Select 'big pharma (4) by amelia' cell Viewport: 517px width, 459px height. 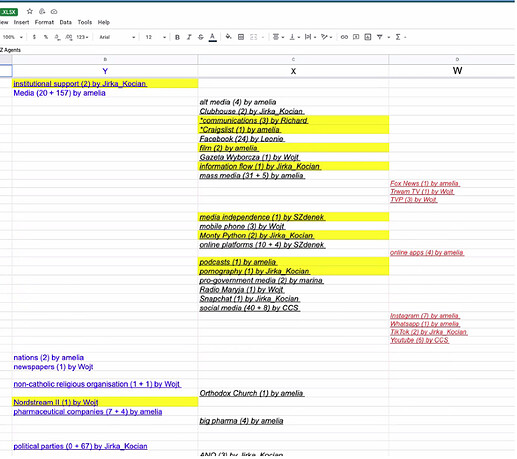293,421
